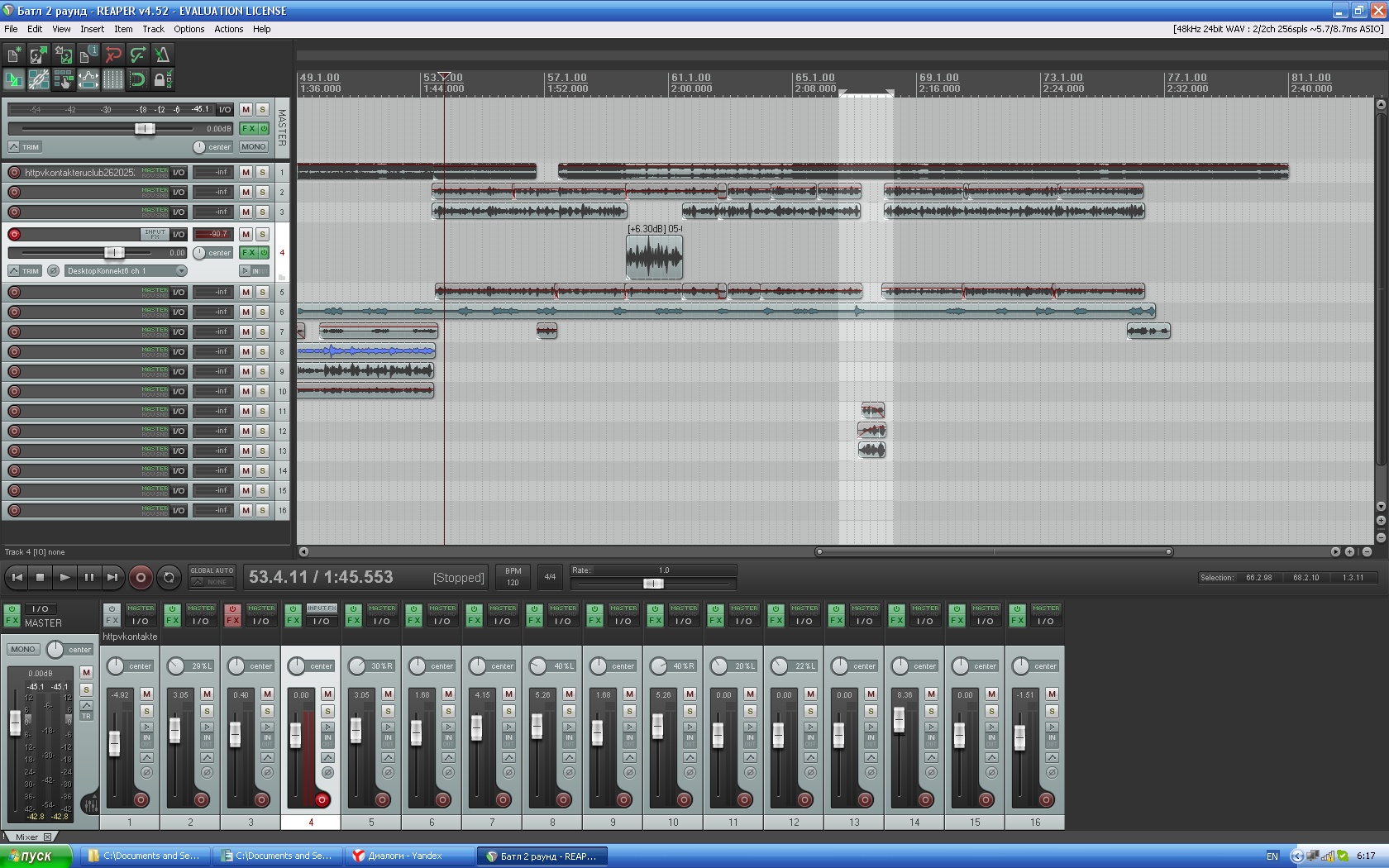The height and width of the screenshot is (868, 1389).
Task: Open the Options menu
Action: [x=189, y=29]
